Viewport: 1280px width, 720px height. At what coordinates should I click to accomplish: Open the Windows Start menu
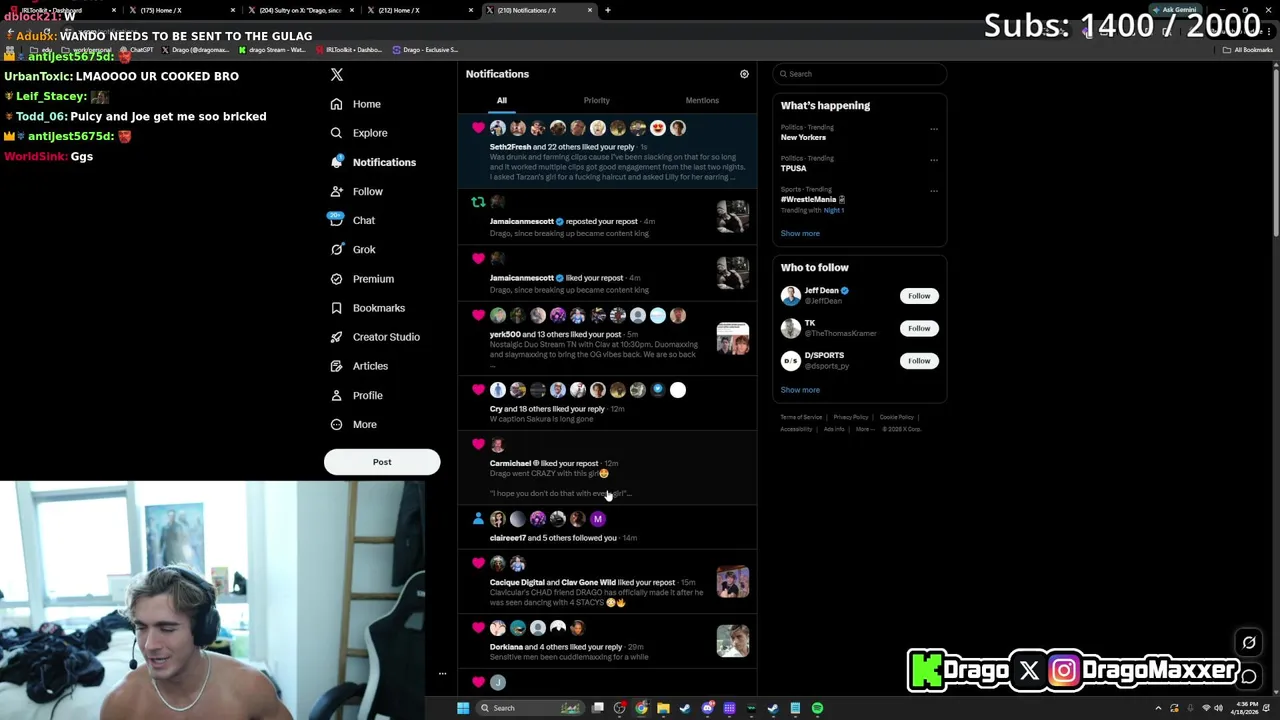coord(463,708)
